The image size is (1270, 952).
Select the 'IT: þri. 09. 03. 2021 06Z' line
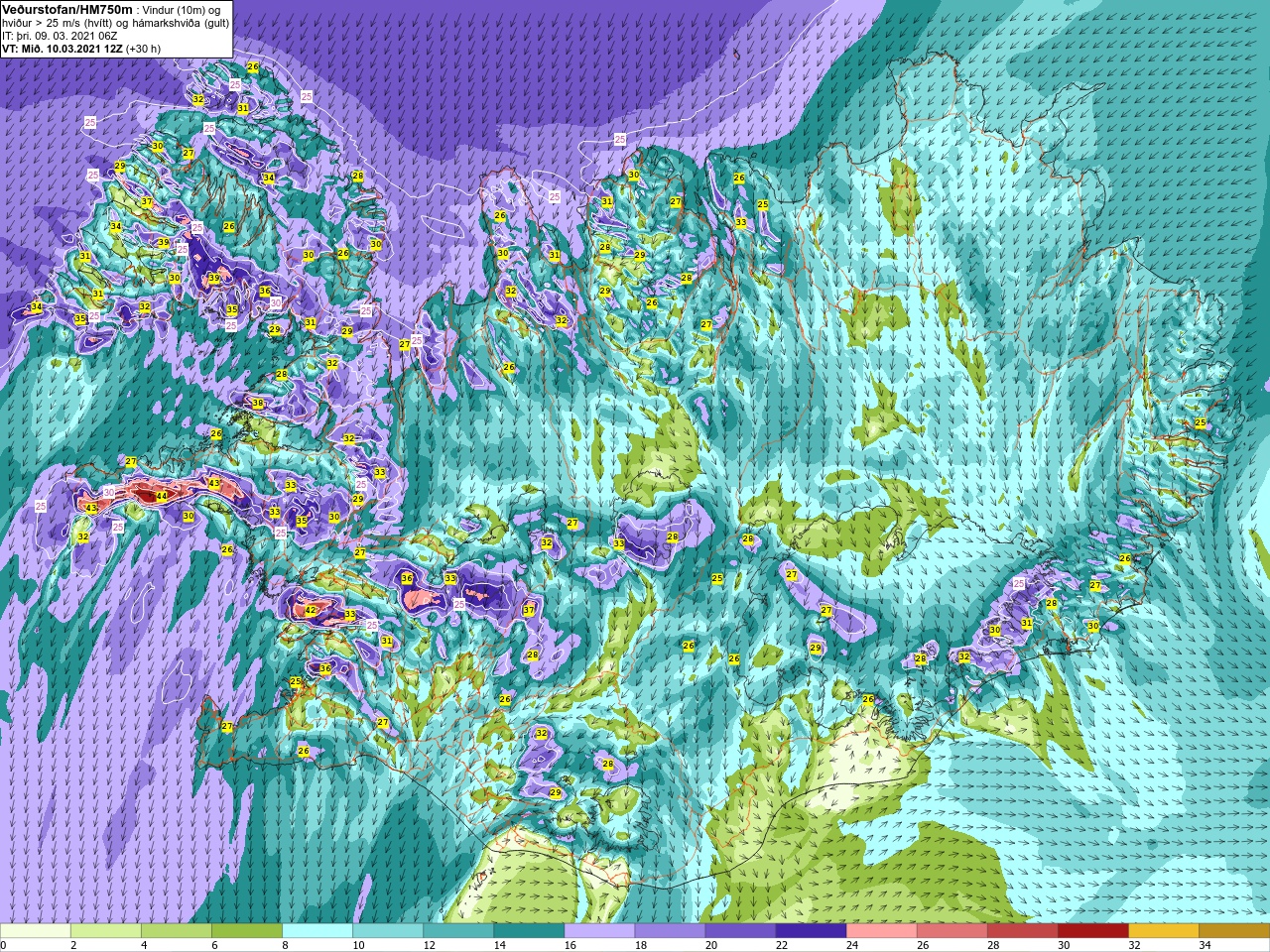coord(60,35)
